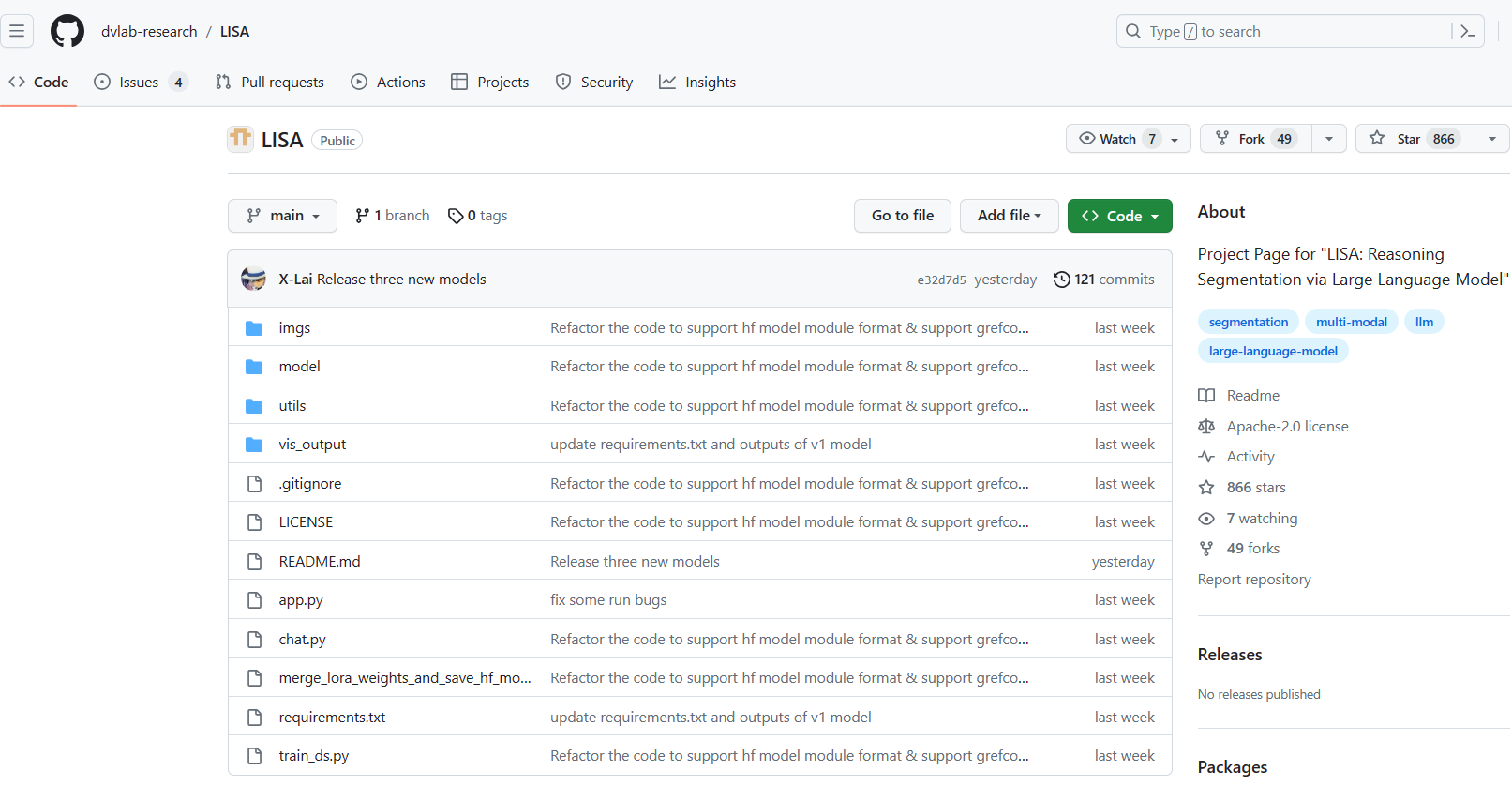Click the Report repository link
This screenshot has height=786, width=1512.
(1254, 580)
